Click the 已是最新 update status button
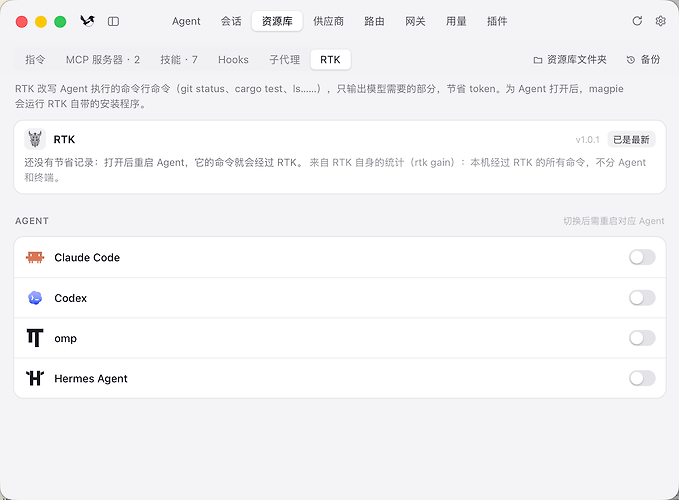This screenshot has height=500, width=679. point(631,139)
